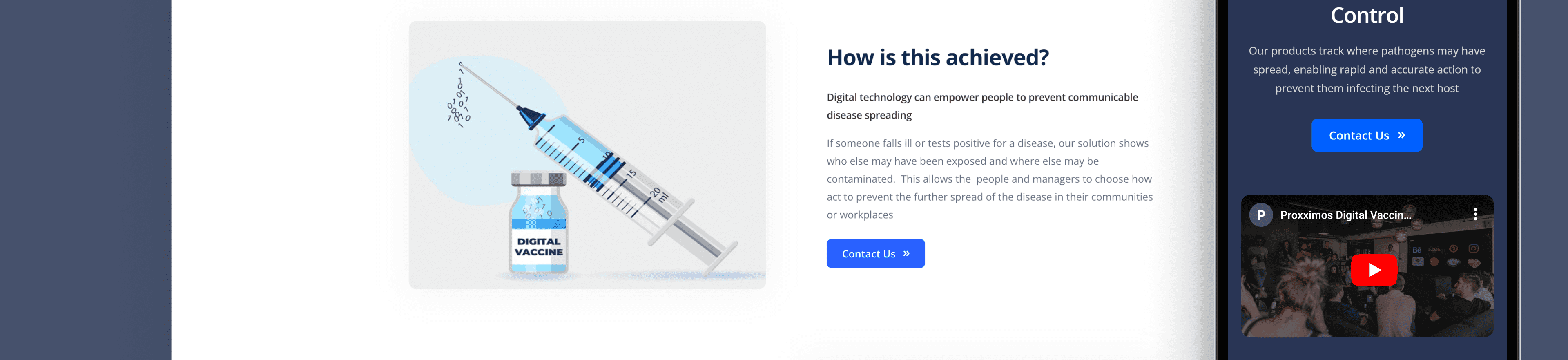Open the 'Proxximos Digital Vaccin…' video title link

1345,215
